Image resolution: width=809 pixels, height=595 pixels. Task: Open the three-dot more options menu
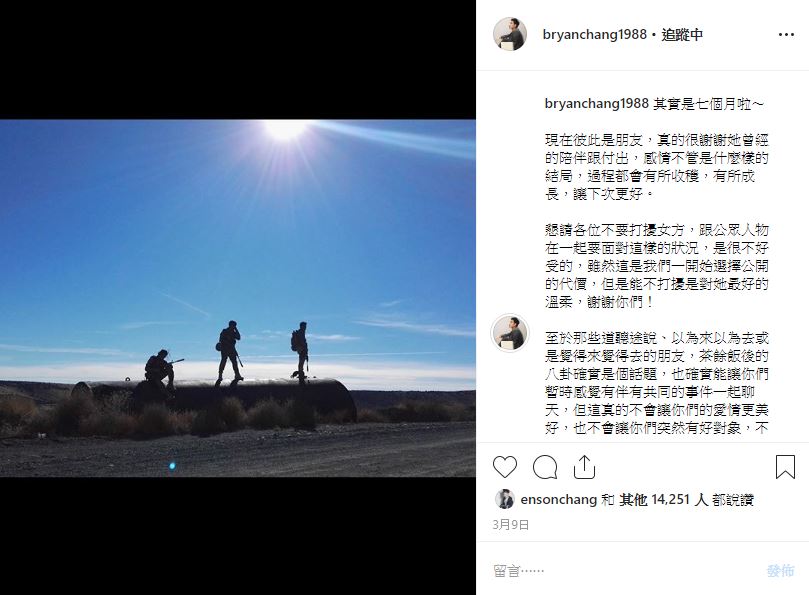(x=786, y=35)
